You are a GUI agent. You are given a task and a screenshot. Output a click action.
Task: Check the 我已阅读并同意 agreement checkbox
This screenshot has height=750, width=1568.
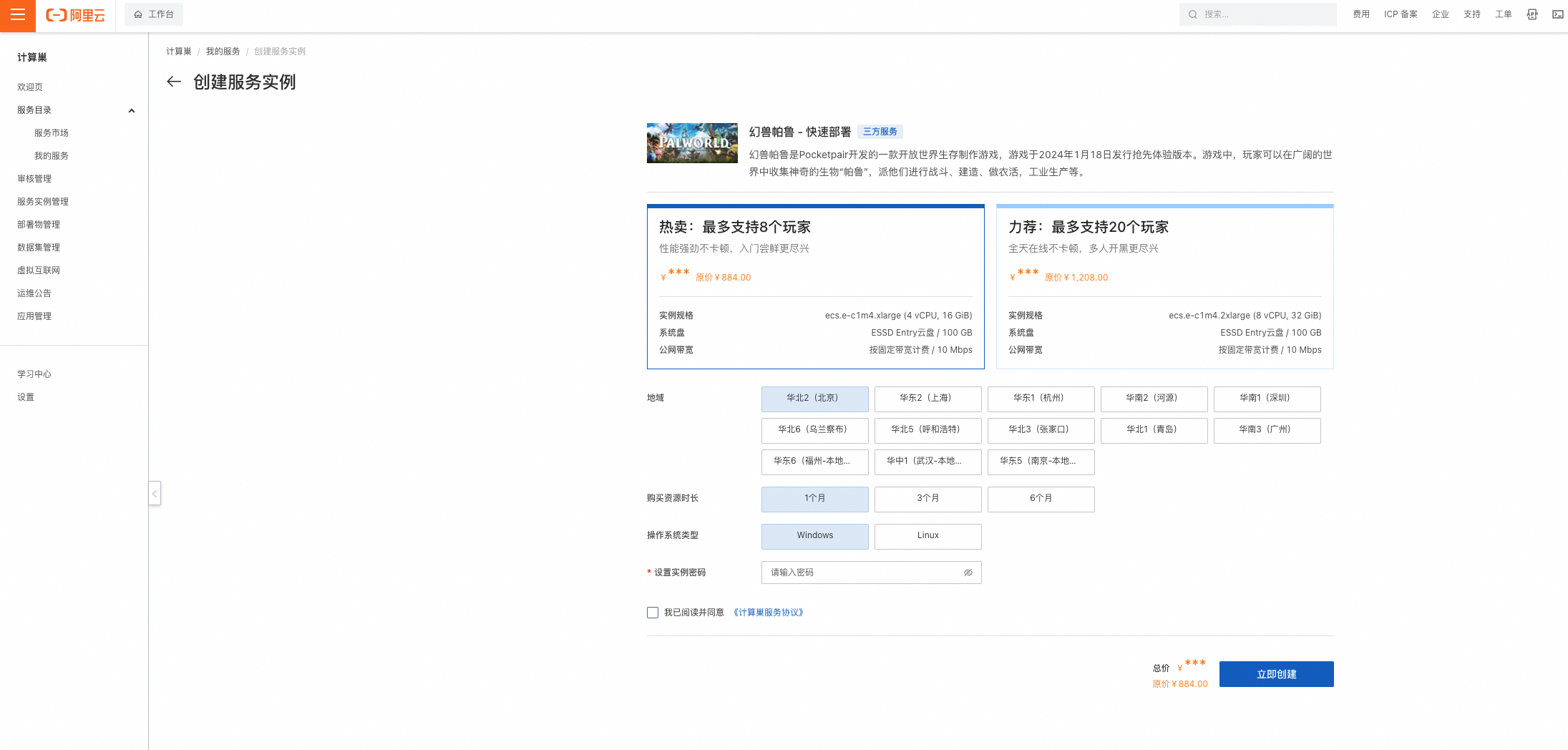653,613
